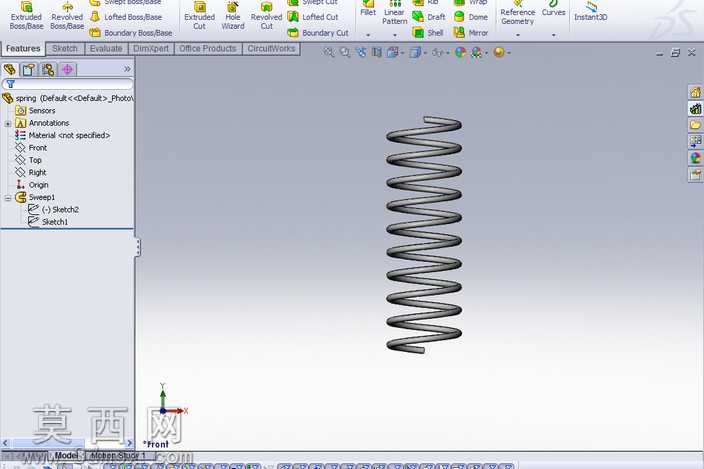Switch to FeatureManager design tree tab
The width and height of the screenshot is (704, 469).
coord(9,70)
